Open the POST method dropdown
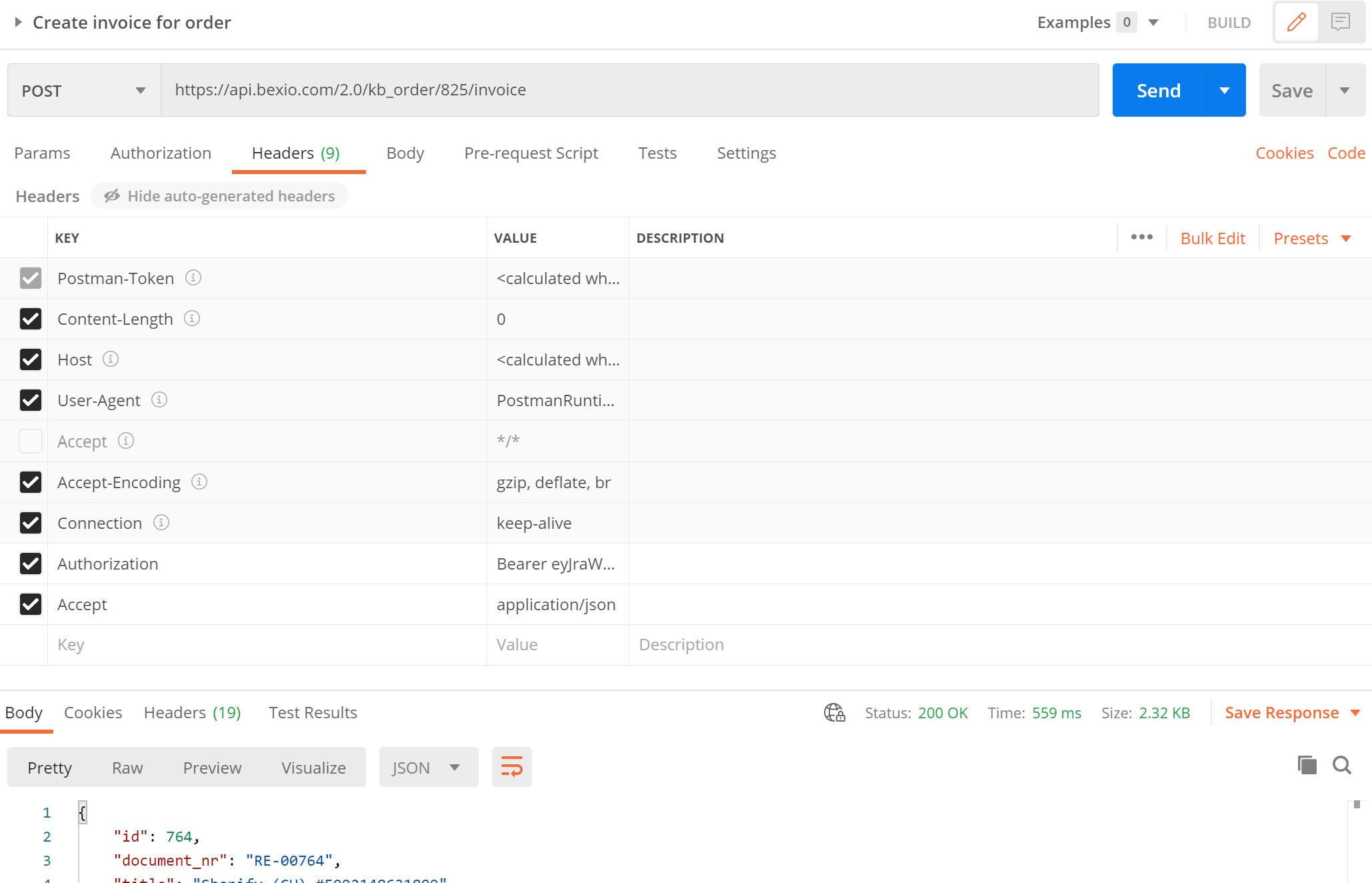This screenshot has width=1372, height=883. tap(83, 90)
